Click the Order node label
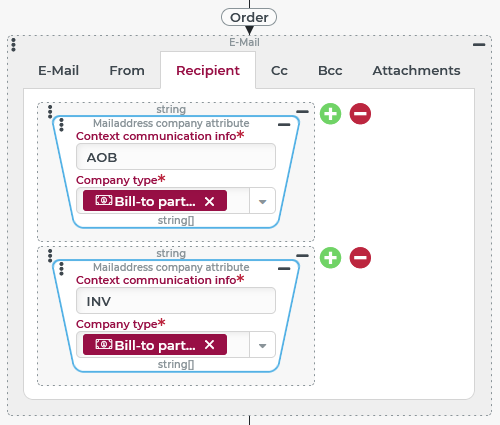This screenshot has height=425, width=500. pos(249,17)
